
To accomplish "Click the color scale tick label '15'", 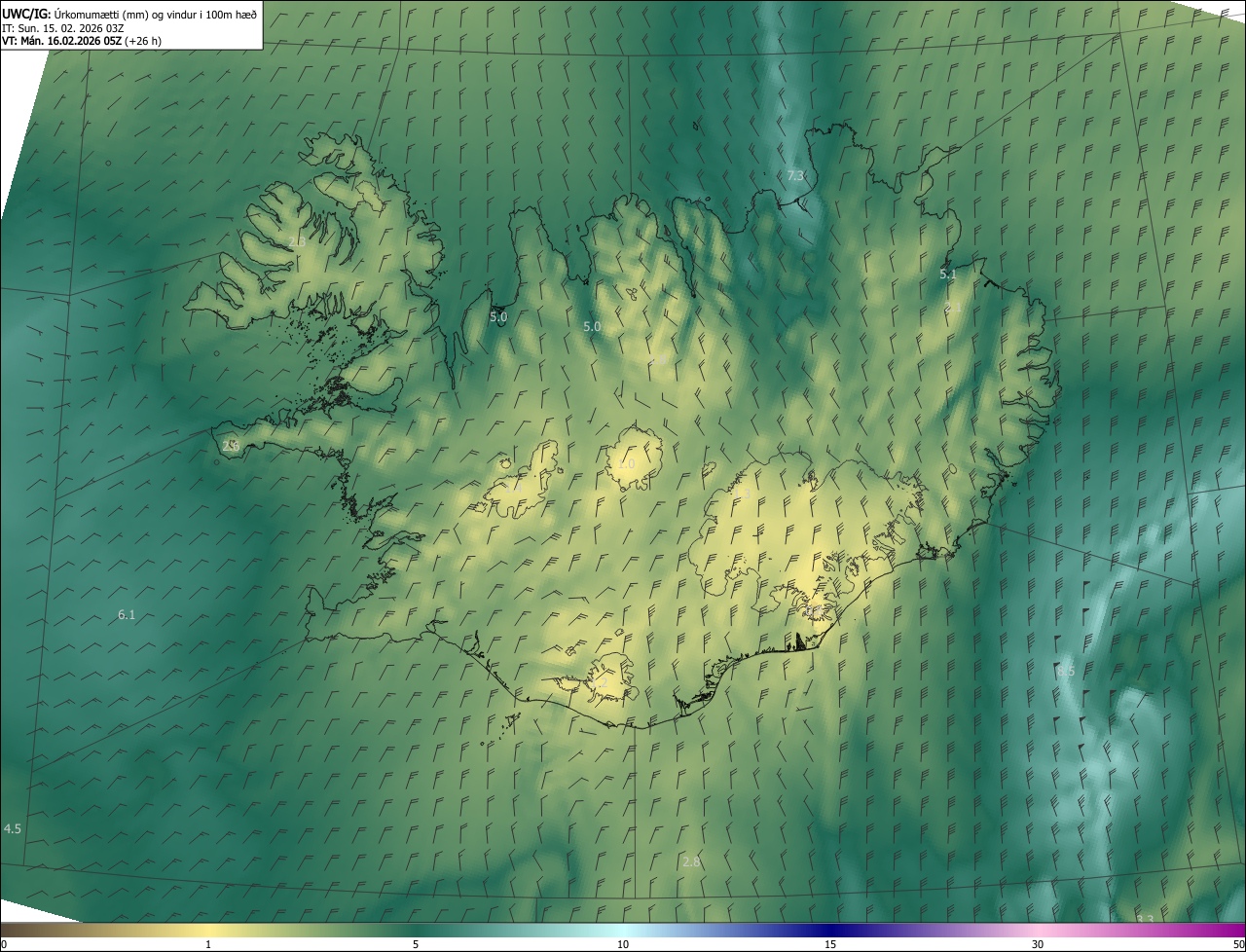I will [x=830, y=944].
